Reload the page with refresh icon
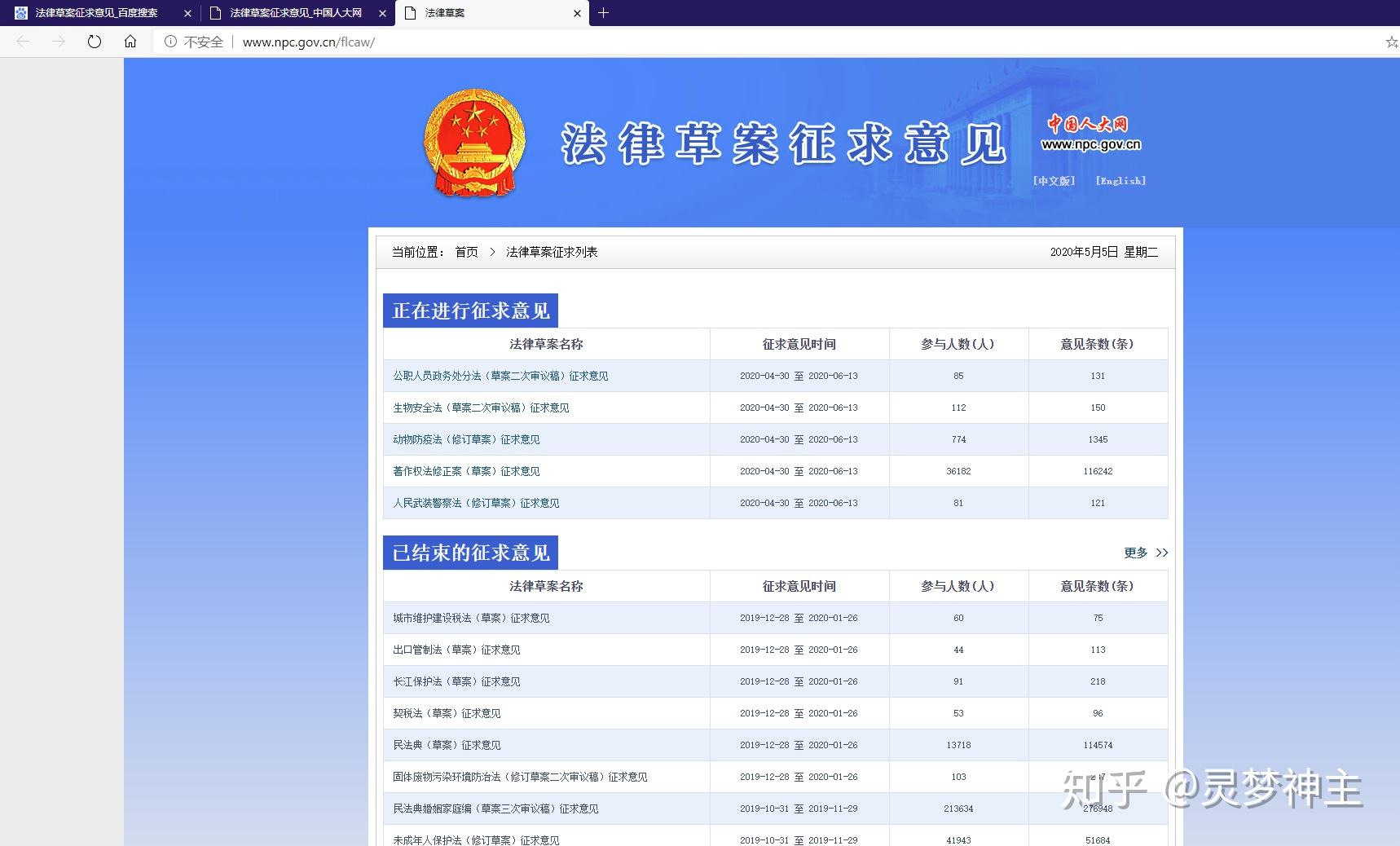This screenshot has height=846, width=1400. tap(95, 42)
